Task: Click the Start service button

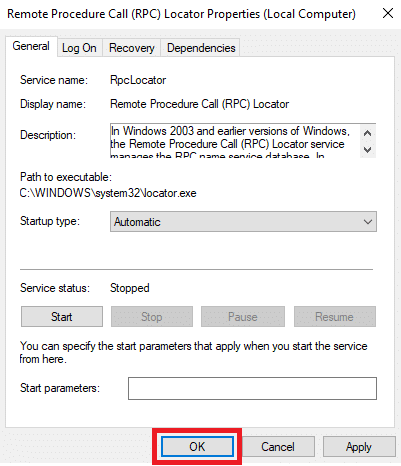Action: click(x=62, y=317)
